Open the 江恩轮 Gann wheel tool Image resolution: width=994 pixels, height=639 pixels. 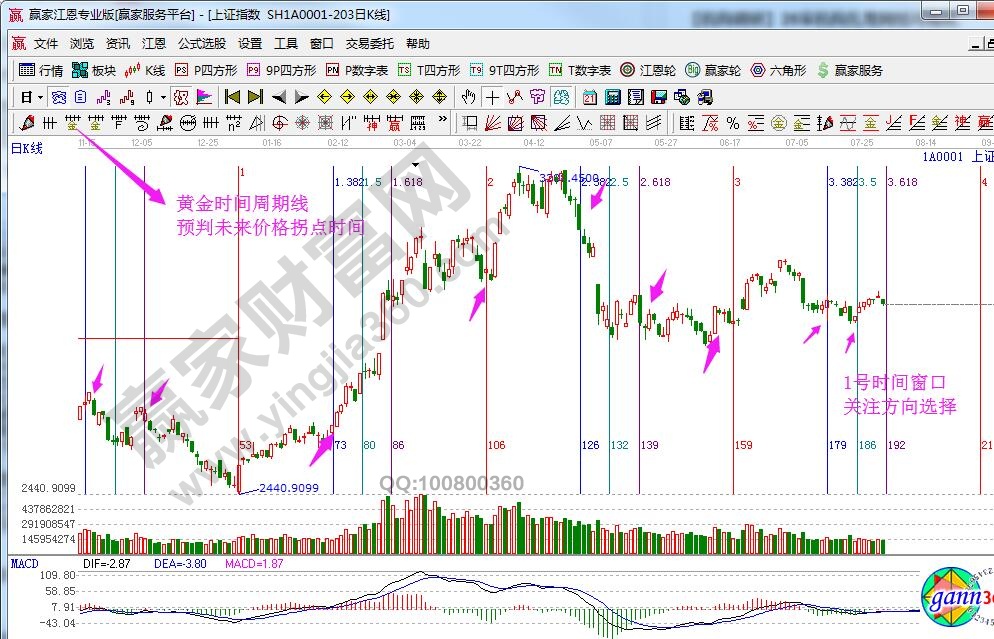tap(652, 70)
